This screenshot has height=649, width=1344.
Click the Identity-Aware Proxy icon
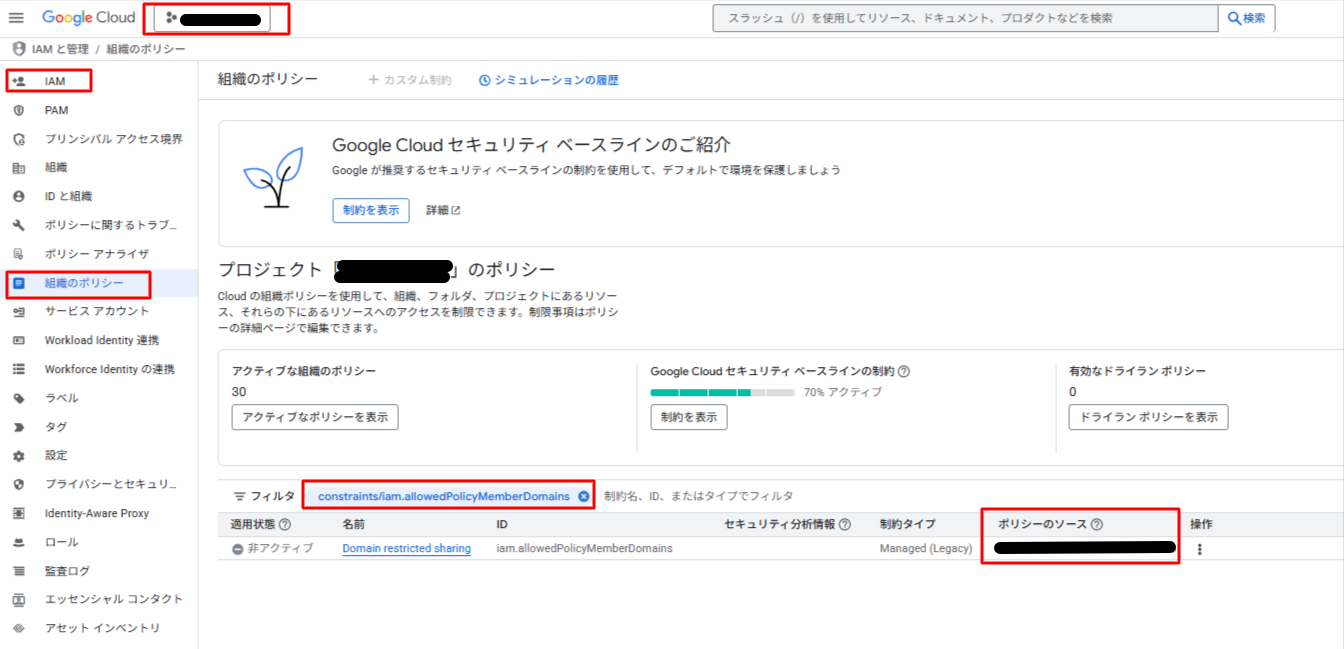coord(19,513)
